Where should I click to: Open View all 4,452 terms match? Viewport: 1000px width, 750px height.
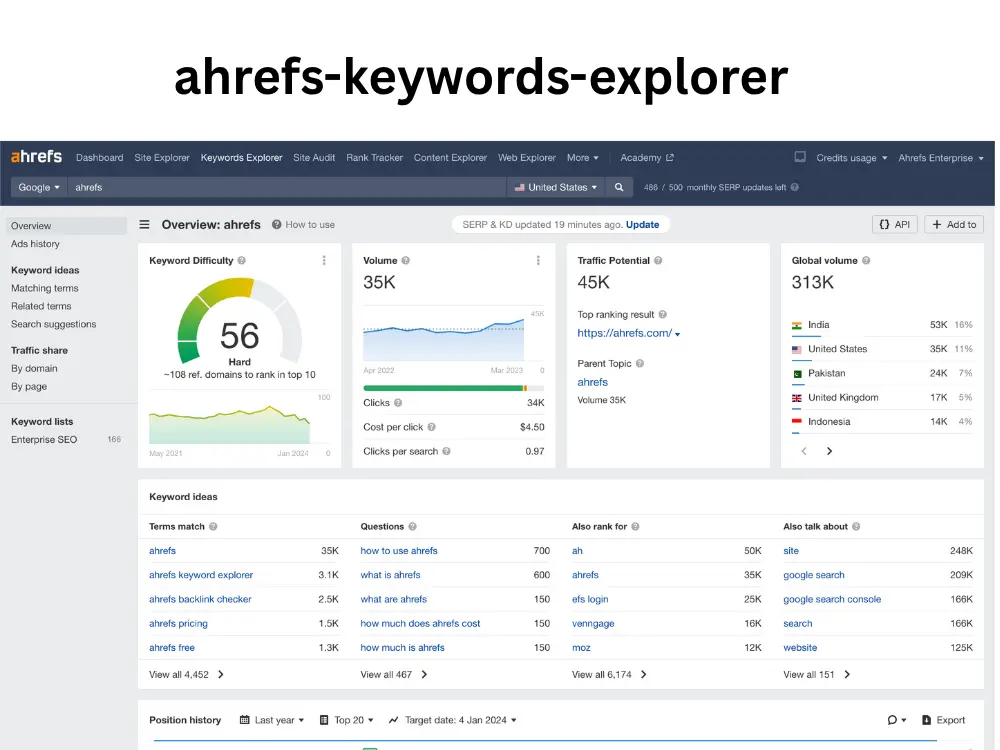186,675
